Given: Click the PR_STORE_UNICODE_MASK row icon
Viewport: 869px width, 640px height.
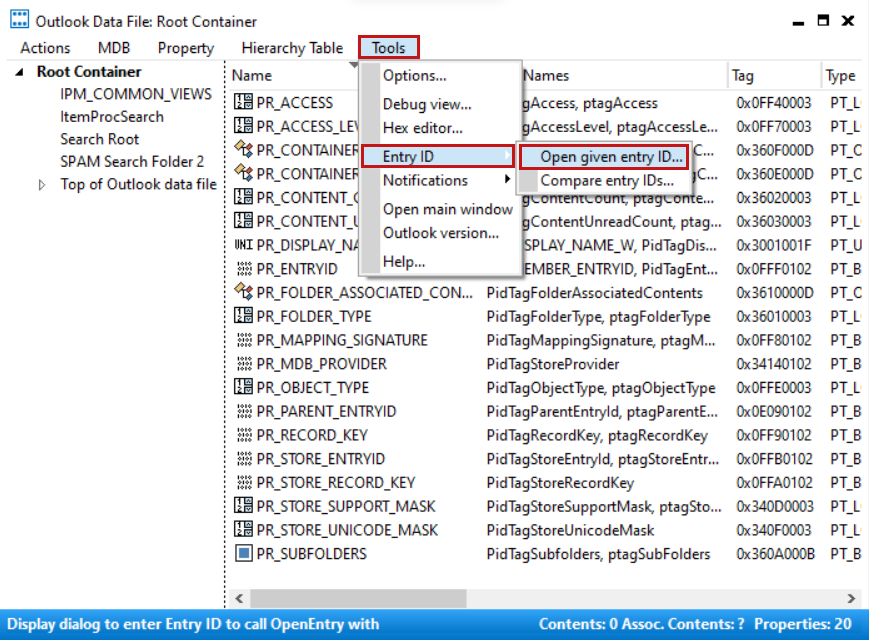Looking at the screenshot, I should 243,530.
